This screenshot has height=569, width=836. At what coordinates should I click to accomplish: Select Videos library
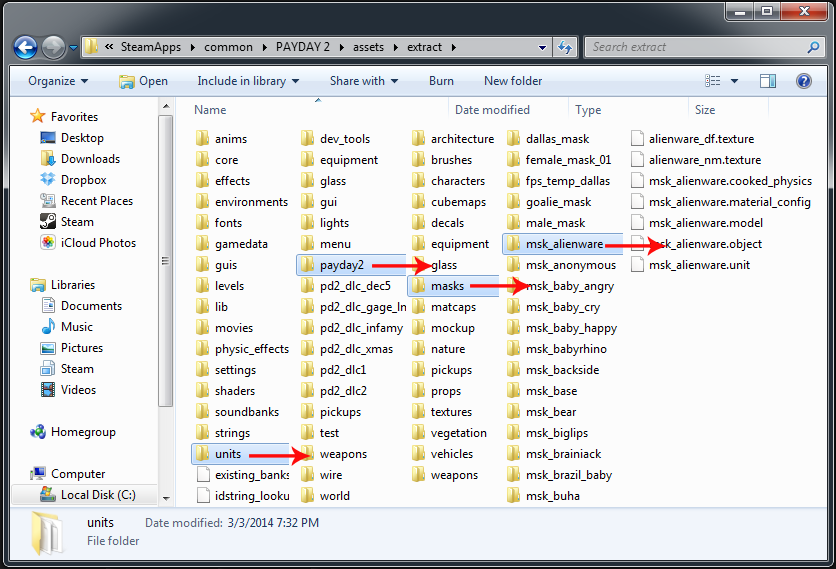click(x=68, y=390)
